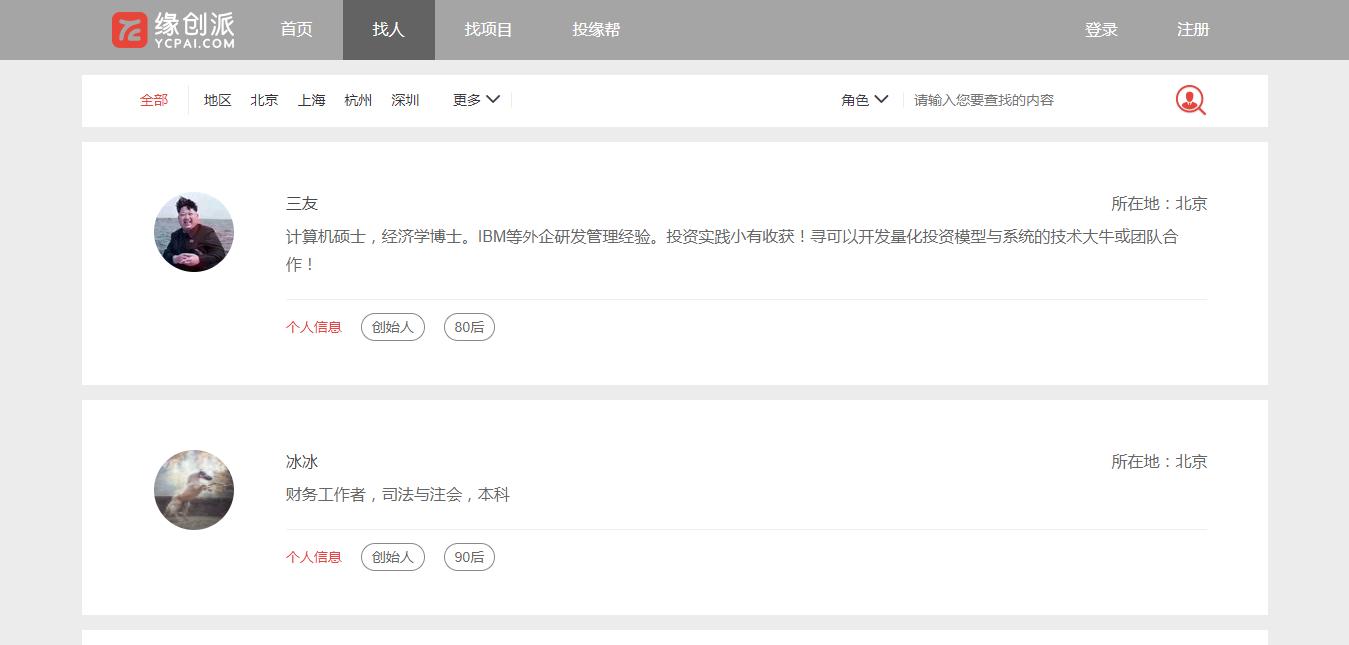Switch to the 找人 navigation tab
Image resolution: width=1349 pixels, height=645 pixels.
click(x=388, y=29)
